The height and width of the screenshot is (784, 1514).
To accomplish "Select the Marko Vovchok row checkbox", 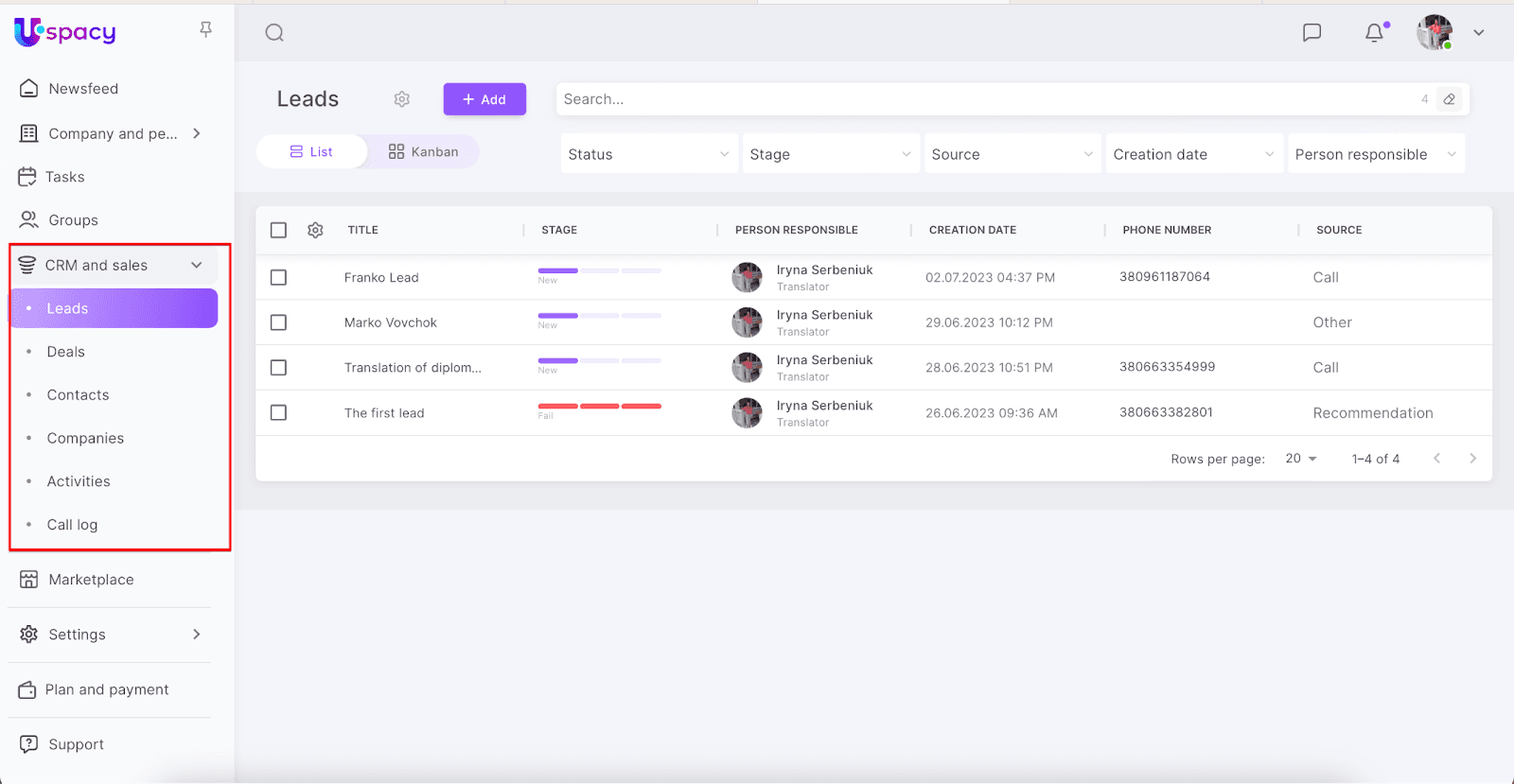I will coord(278,322).
